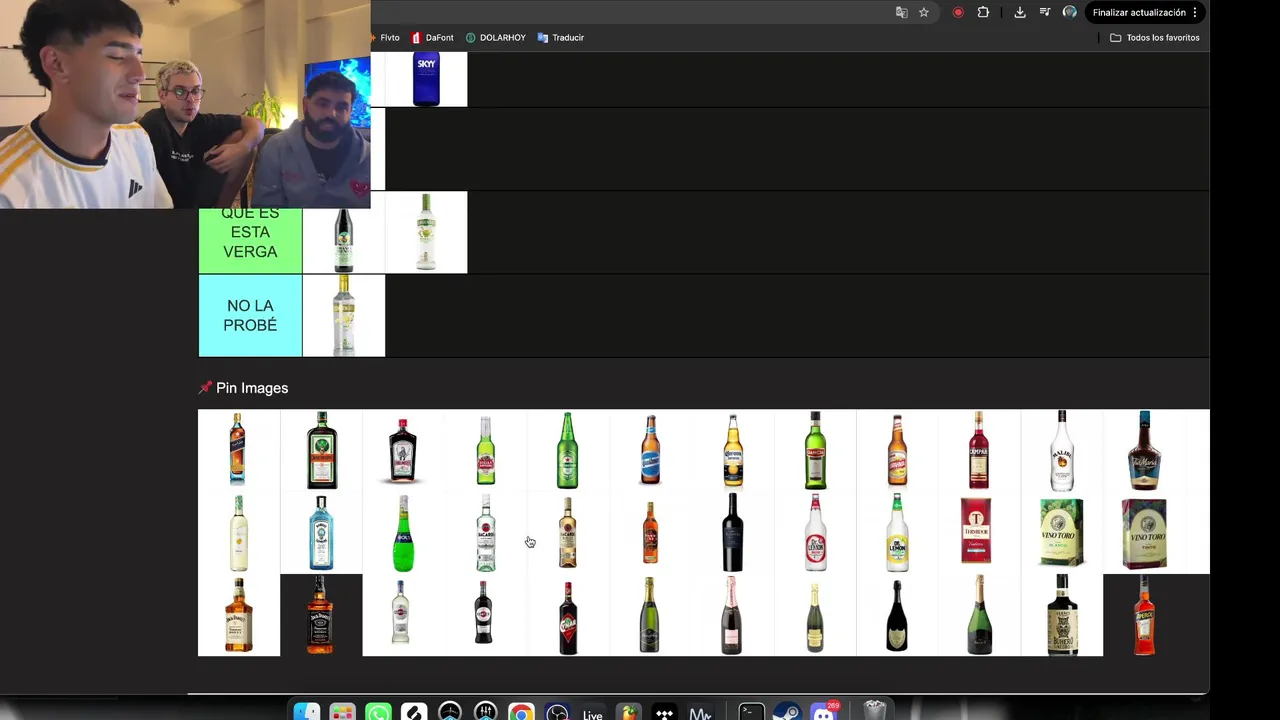Click the clear Bacardi white rum bottle

[x=486, y=533]
